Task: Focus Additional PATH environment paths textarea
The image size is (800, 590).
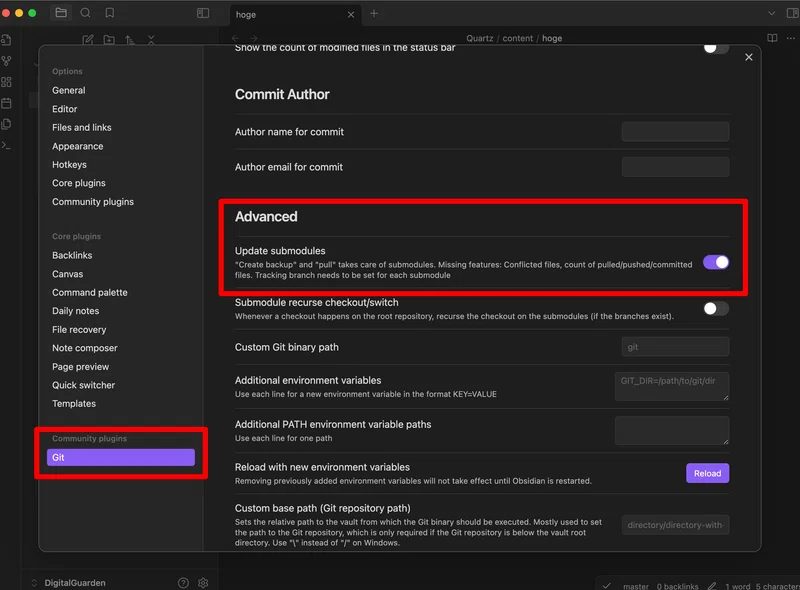Action: click(x=672, y=430)
